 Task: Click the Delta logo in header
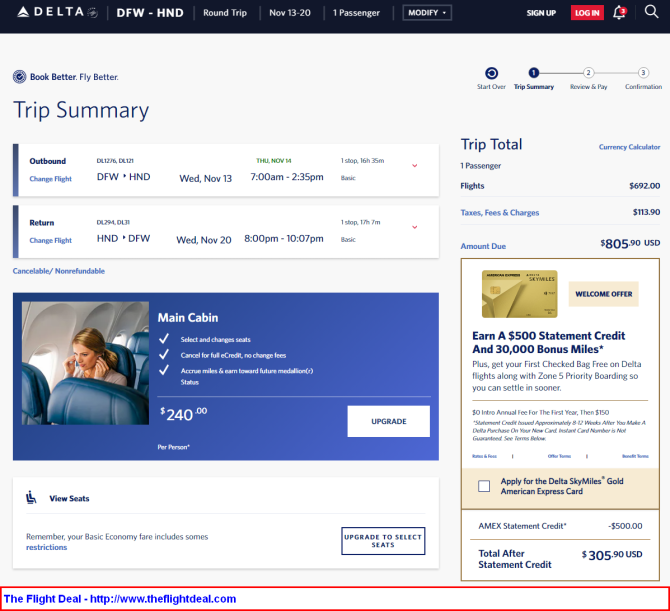click(57, 12)
